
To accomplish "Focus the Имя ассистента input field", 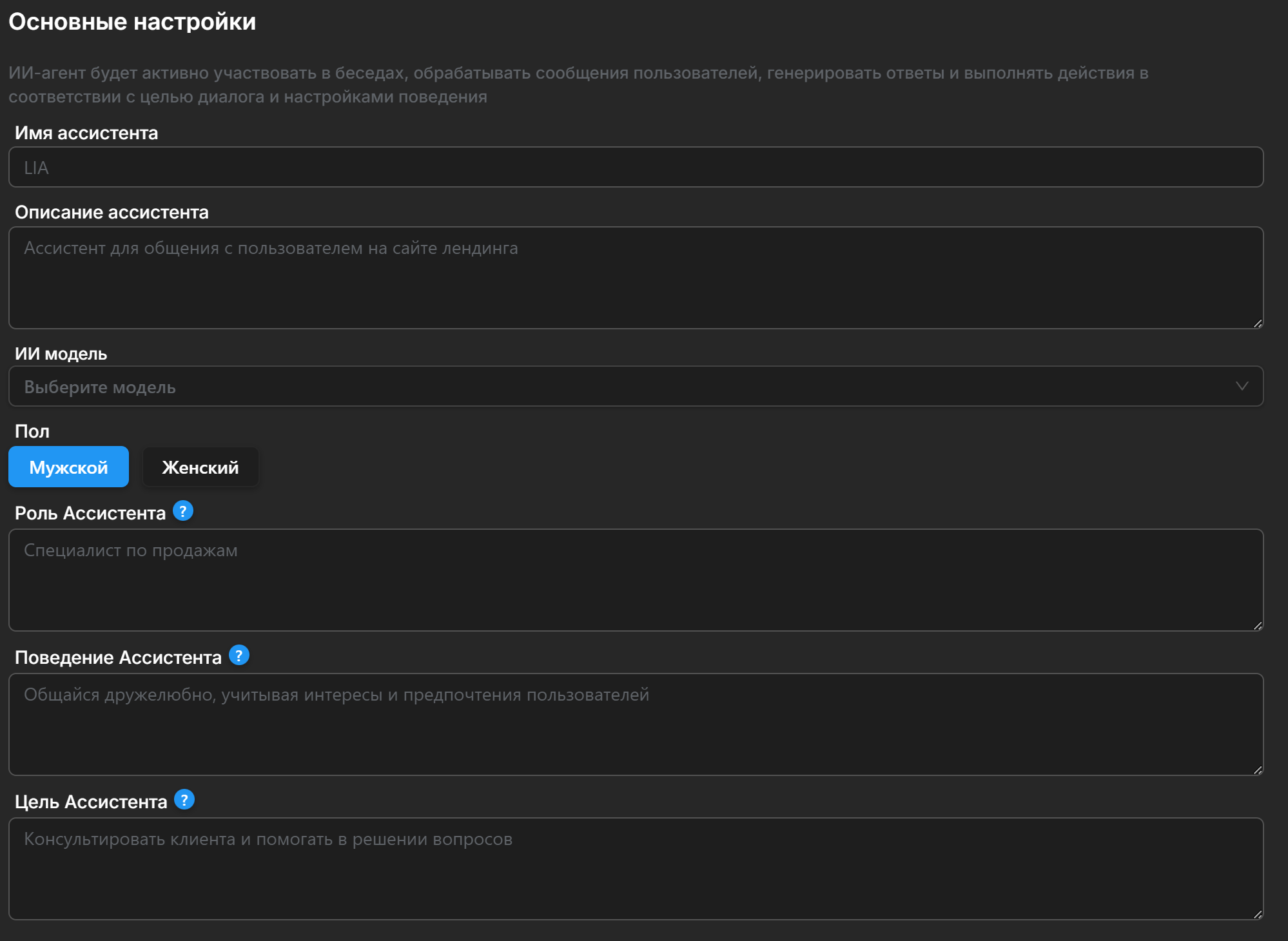I will (x=636, y=168).
